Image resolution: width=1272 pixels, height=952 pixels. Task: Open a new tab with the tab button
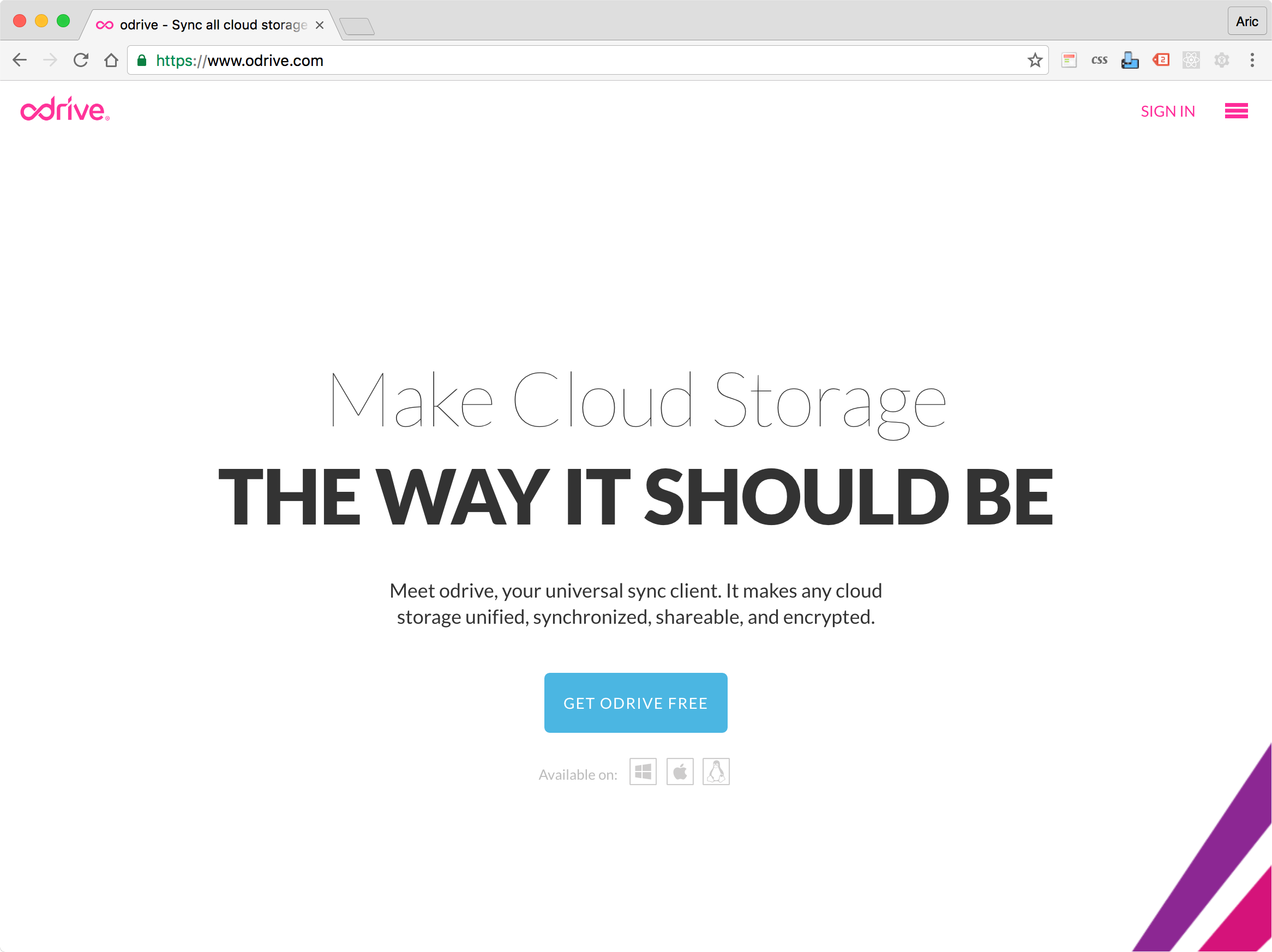click(357, 26)
